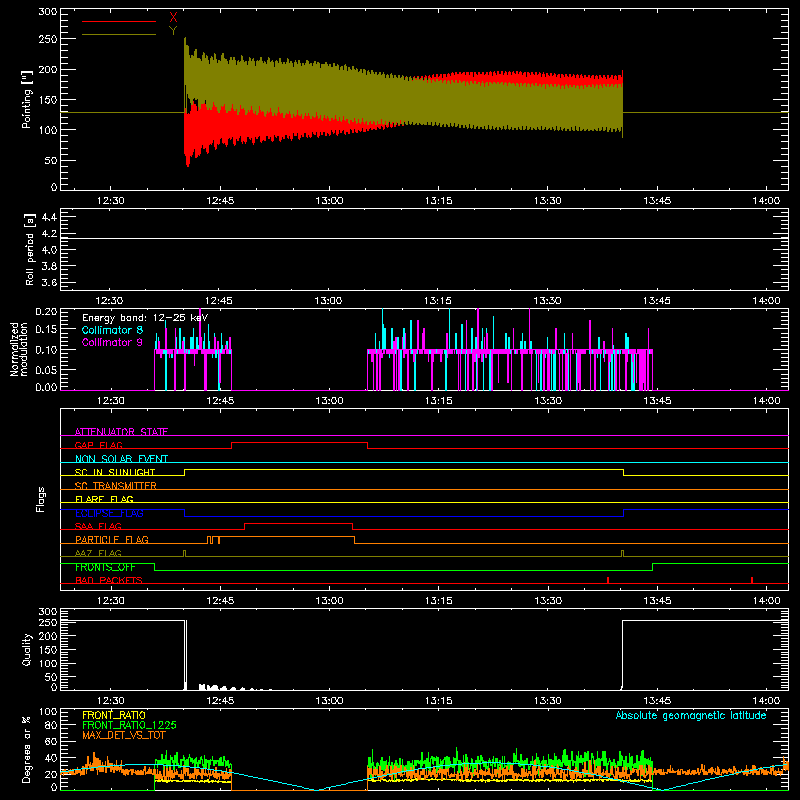800x800 pixels.
Task: Click the raised SAA_FLAG step segment
Action: [298, 524]
